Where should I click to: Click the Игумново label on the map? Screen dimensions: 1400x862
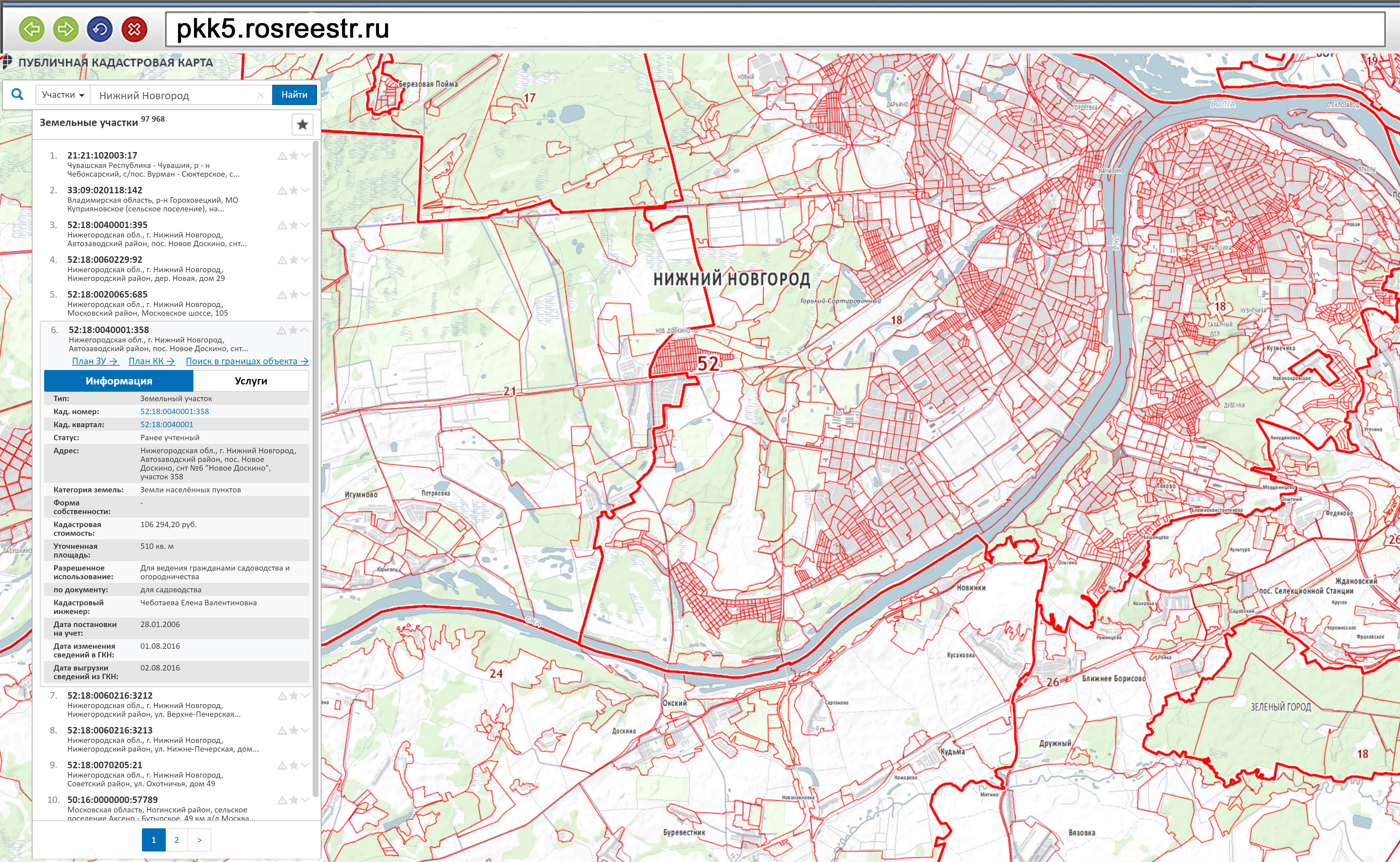(361, 495)
